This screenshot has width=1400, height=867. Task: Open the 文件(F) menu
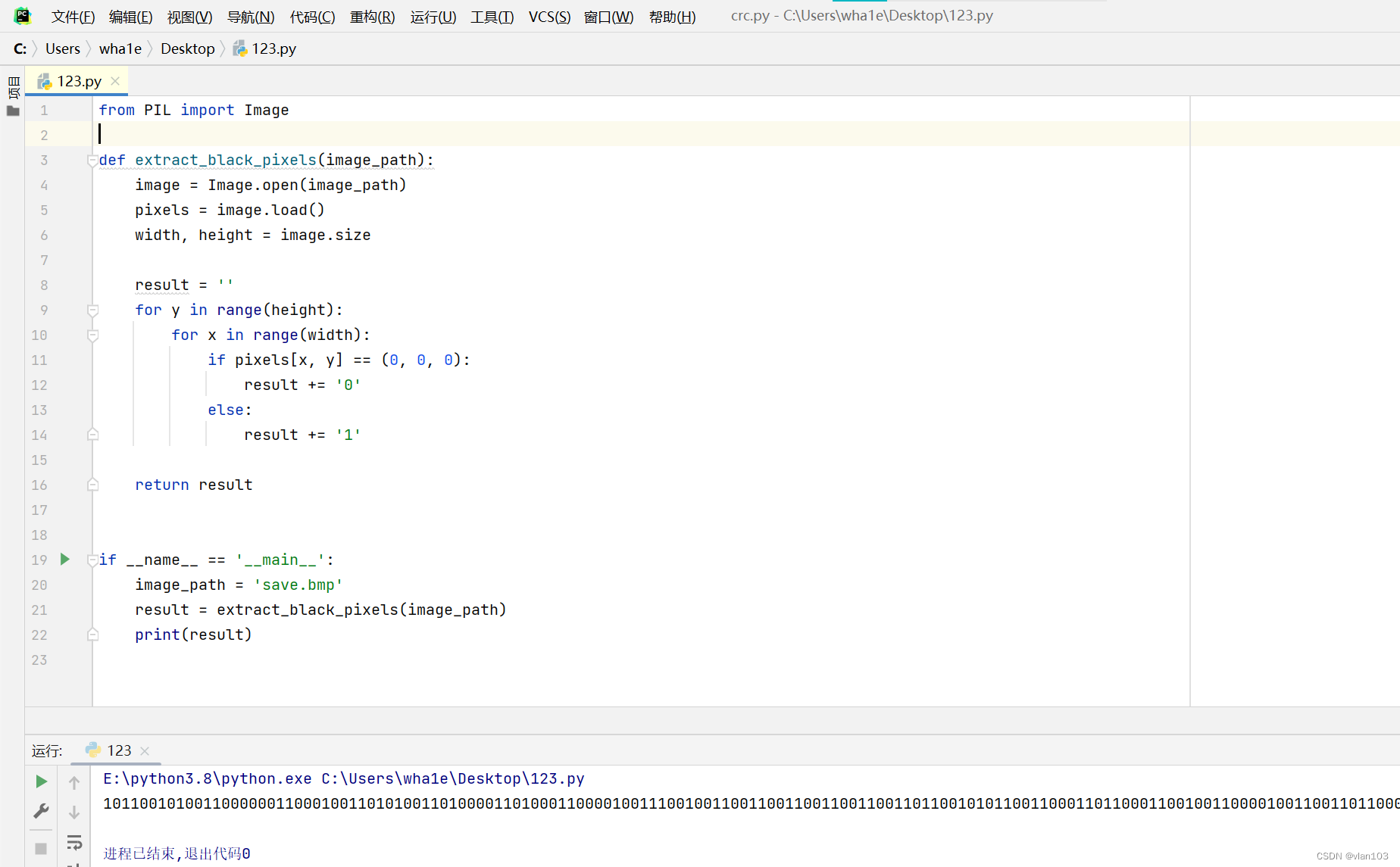tap(73, 17)
